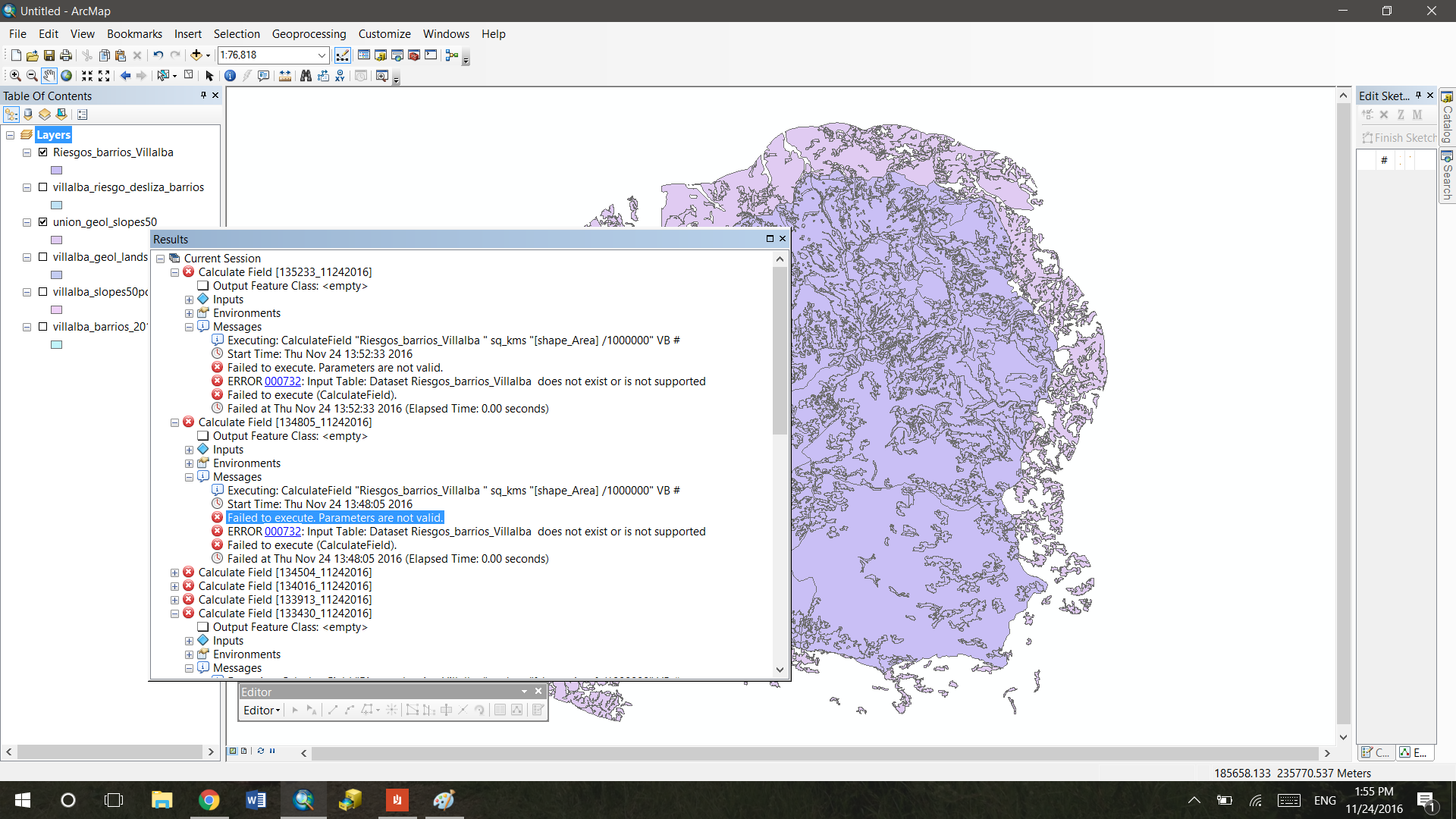Open the Windows menu
The image size is (1456, 819).
click(446, 34)
